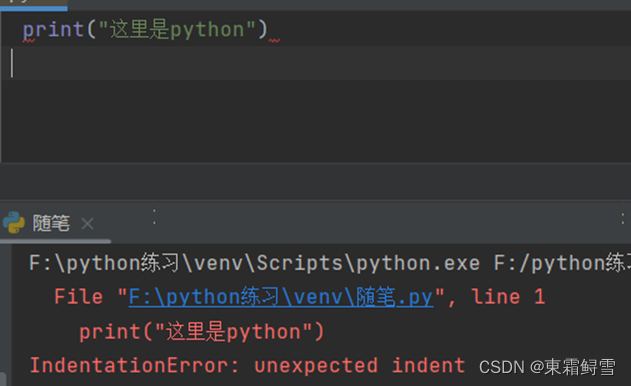This screenshot has height=386, width=631.
Task: Click the scrollbar thumb at the console's bottom-left
Action: 2,379
